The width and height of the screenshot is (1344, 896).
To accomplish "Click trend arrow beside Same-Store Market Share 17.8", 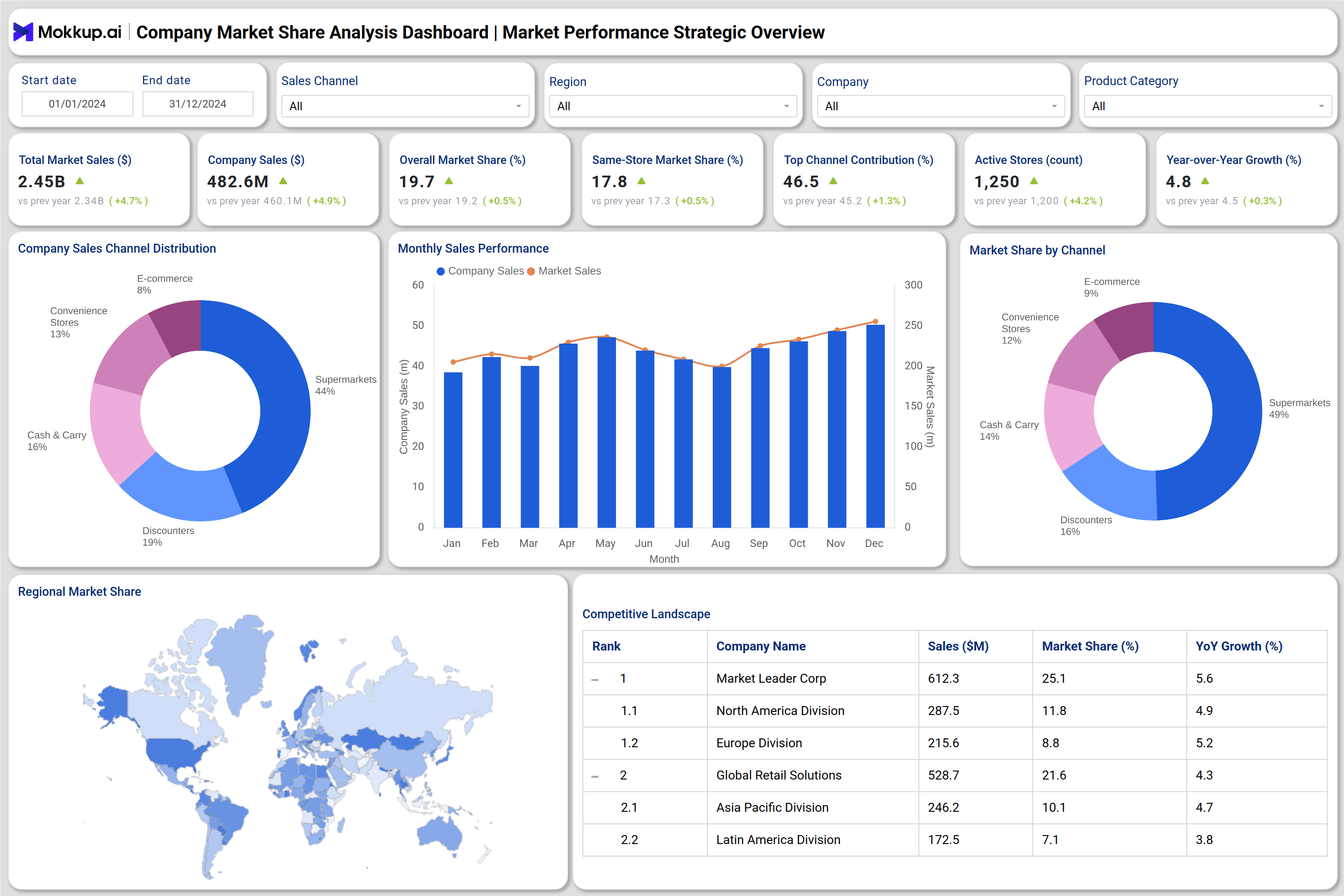I will [x=641, y=181].
